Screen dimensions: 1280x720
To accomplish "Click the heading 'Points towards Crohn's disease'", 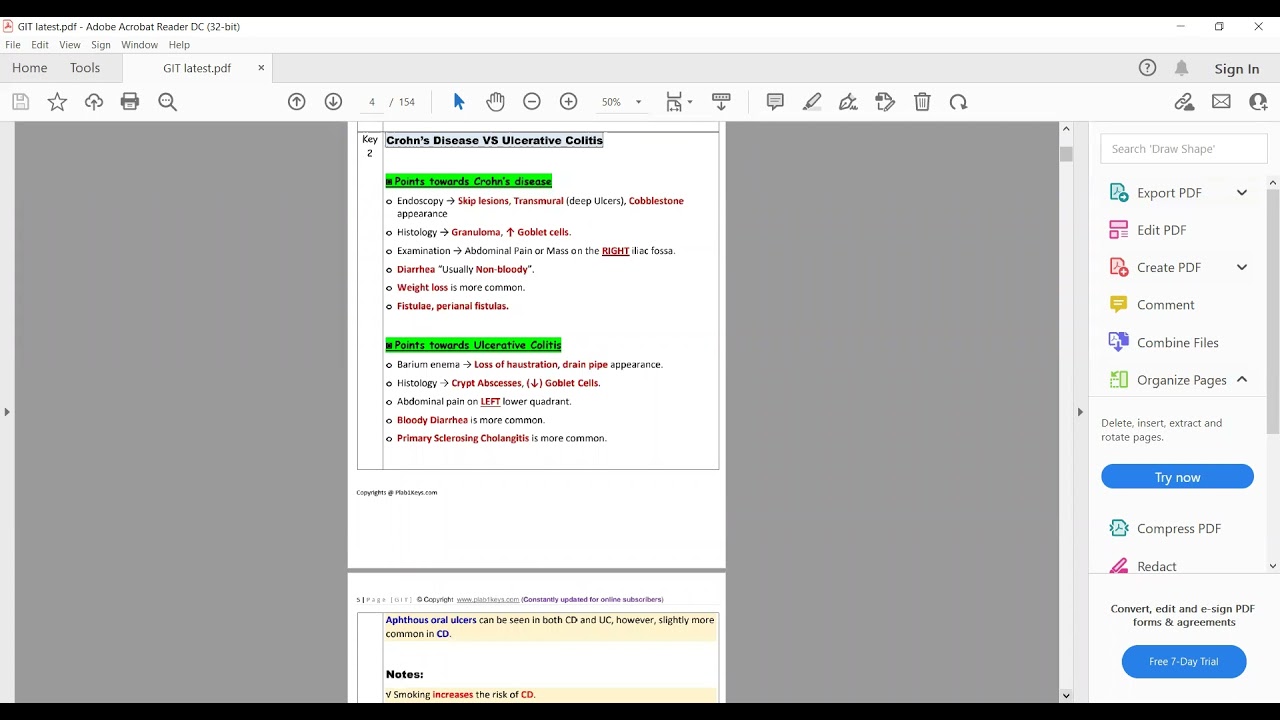I will point(469,181).
